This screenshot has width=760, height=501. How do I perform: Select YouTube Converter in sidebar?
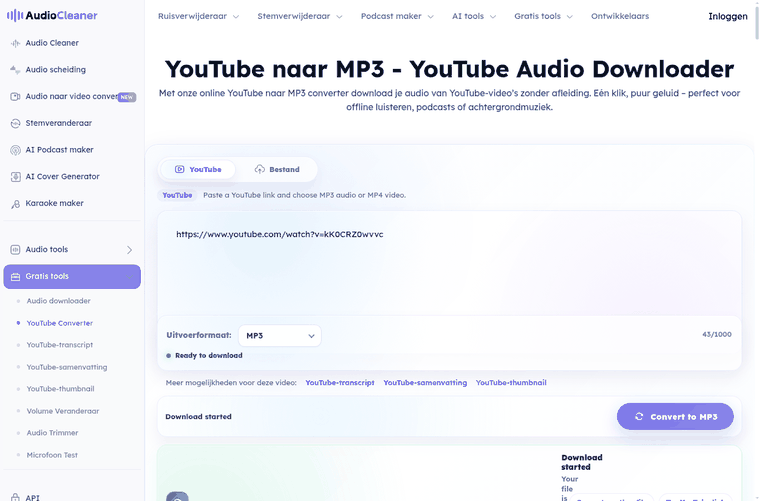click(60, 323)
